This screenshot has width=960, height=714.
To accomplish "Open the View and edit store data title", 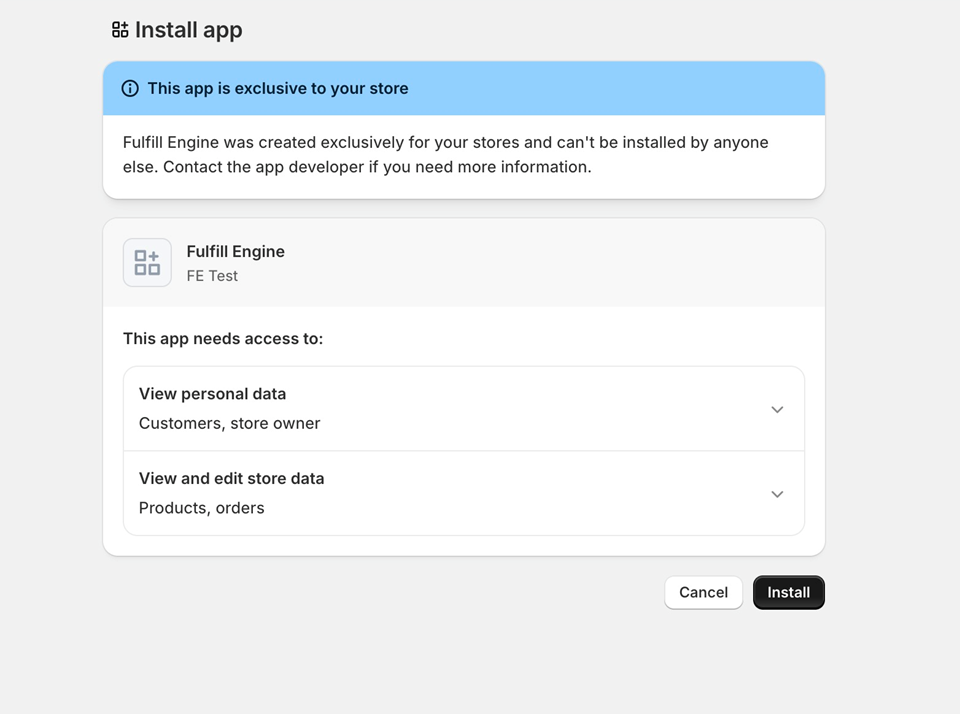I will pos(231,478).
